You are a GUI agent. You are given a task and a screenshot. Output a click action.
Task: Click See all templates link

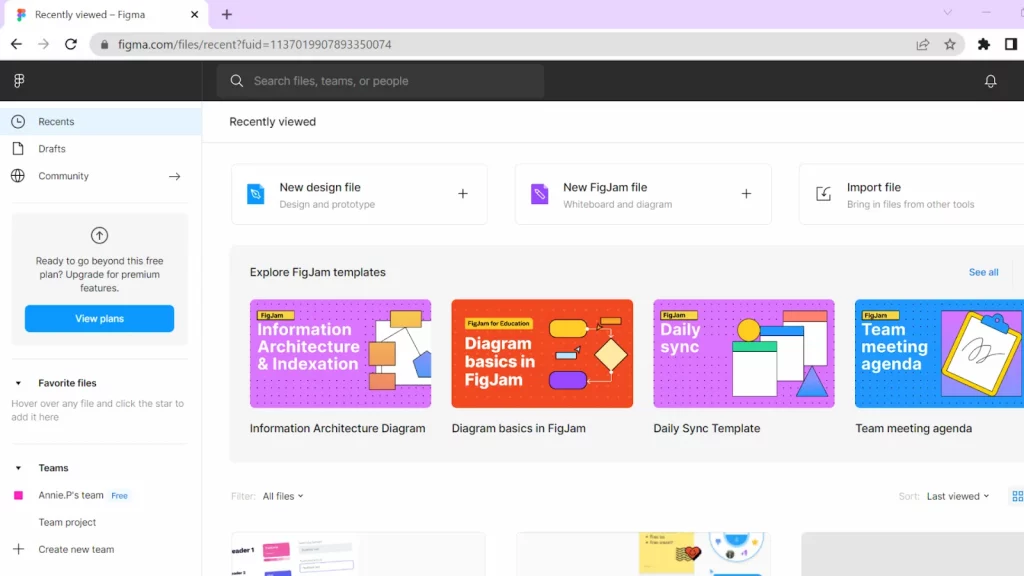[983, 272]
